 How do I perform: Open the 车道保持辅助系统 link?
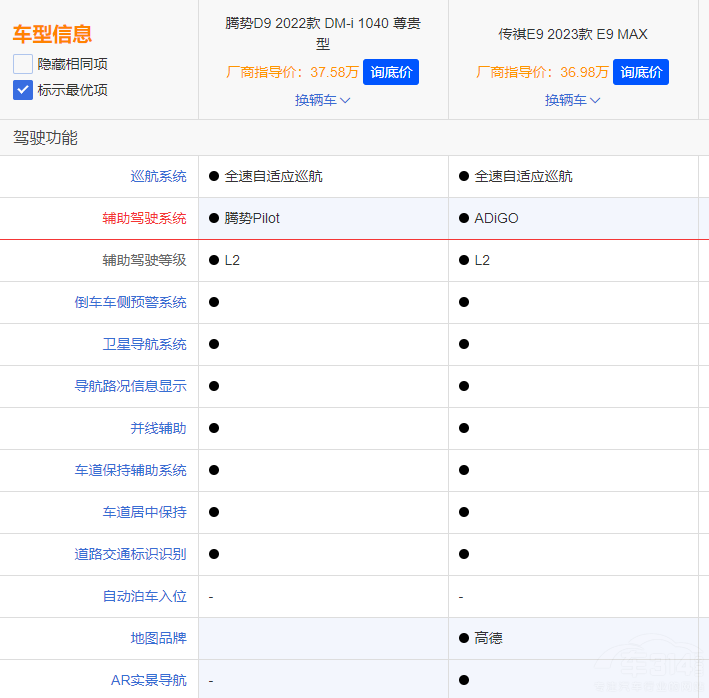pos(130,470)
